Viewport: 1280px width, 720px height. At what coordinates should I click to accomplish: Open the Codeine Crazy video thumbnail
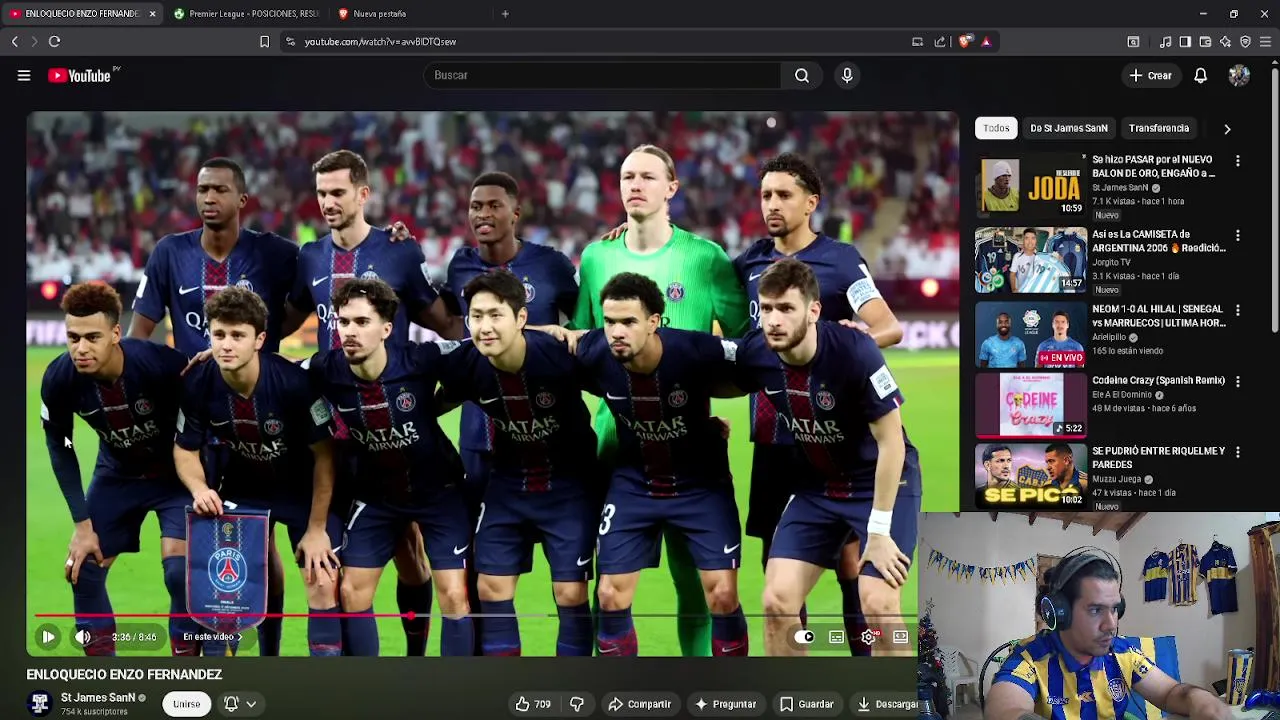click(1031, 405)
